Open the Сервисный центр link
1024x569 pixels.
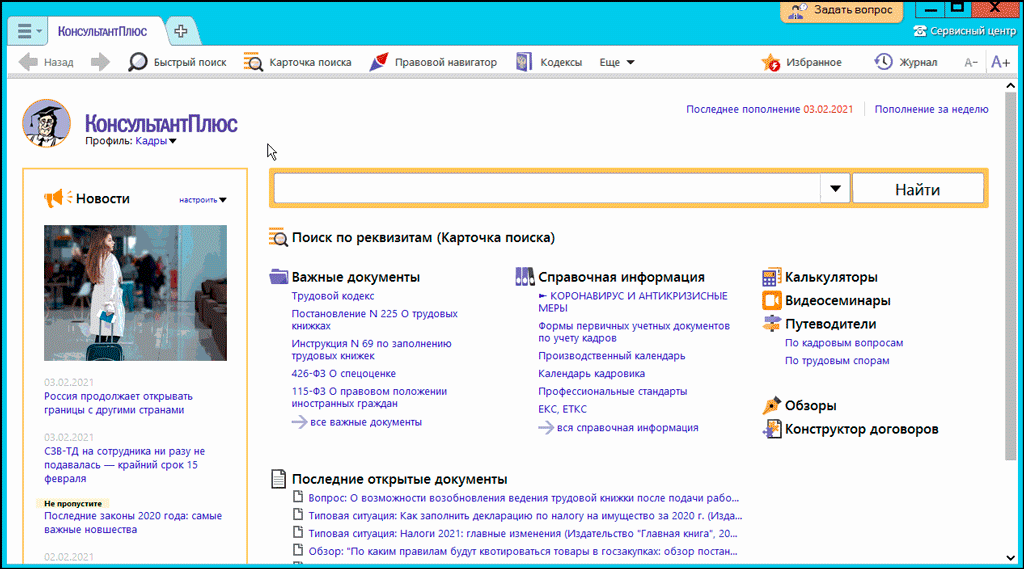(965, 31)
